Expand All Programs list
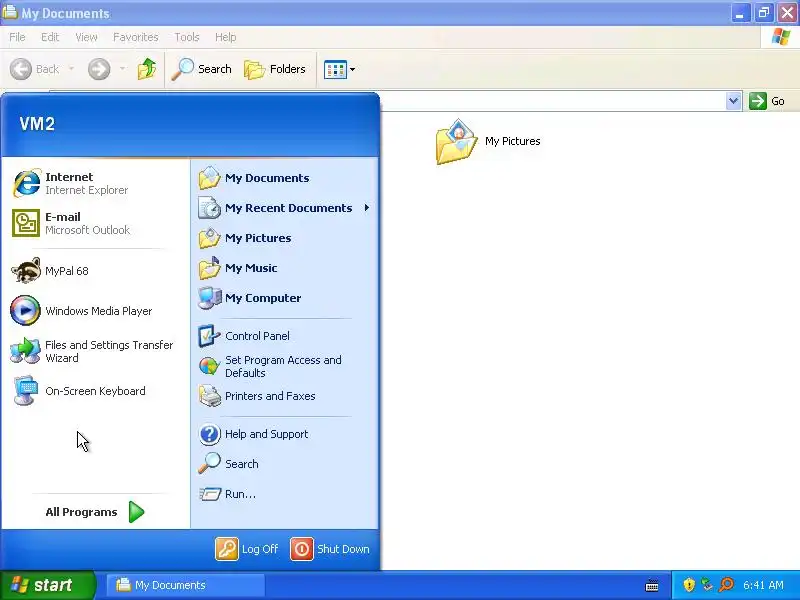The width and height of the screenshot is (800, 600). [x=95, y=512]
